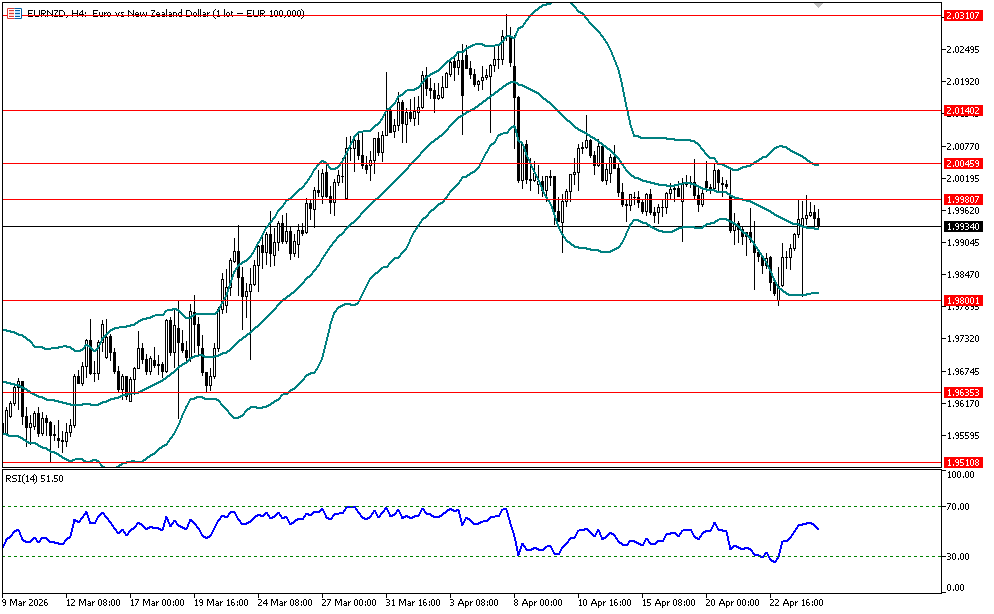Select the 1.98001 support level label
994x614 pixels.
(961, 300)
